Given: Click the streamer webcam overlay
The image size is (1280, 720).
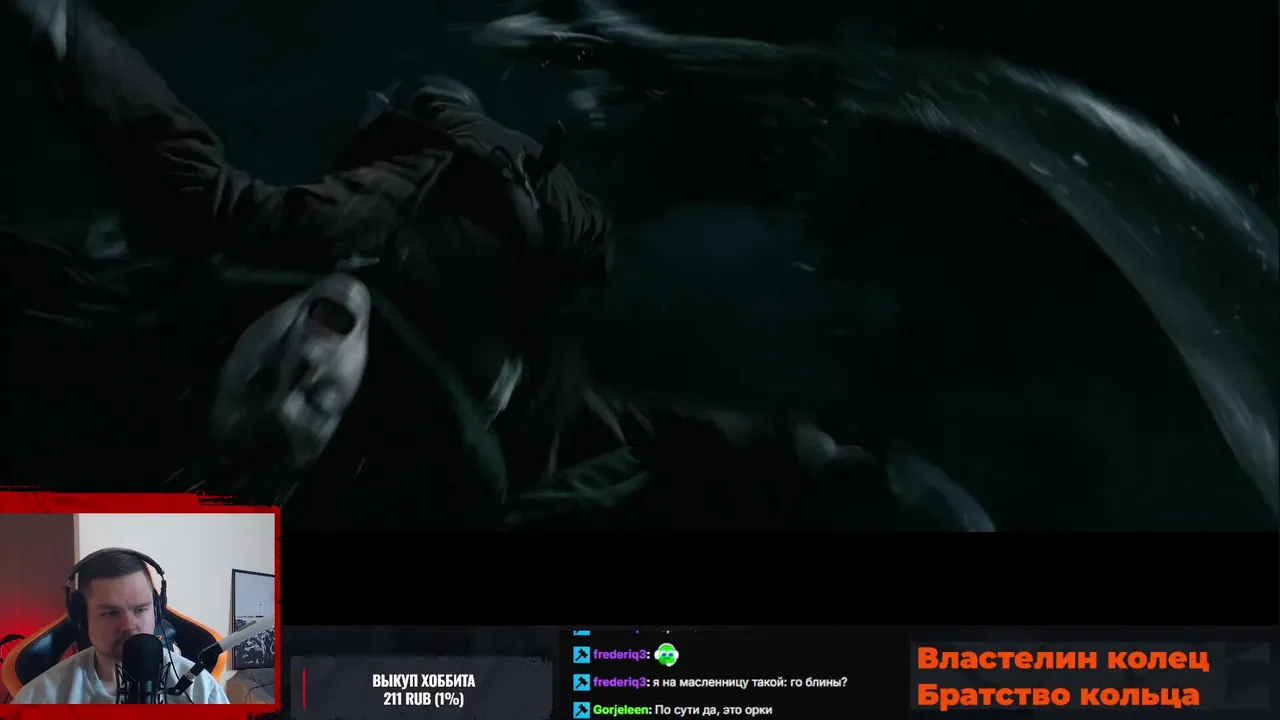Looking at the screenshot, I should [x=138, y=608].
